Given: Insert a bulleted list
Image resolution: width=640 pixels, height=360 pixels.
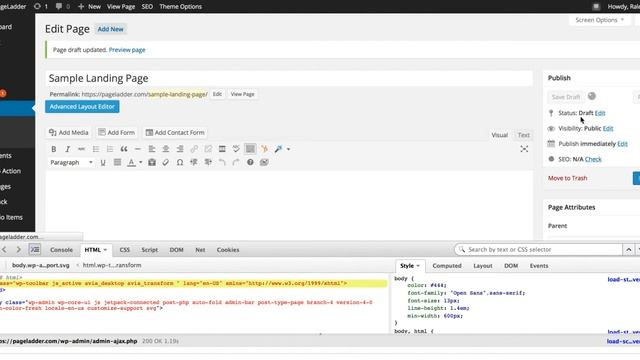Looking at the screenshot, I should pyautogui.click(x=96, y=149).
